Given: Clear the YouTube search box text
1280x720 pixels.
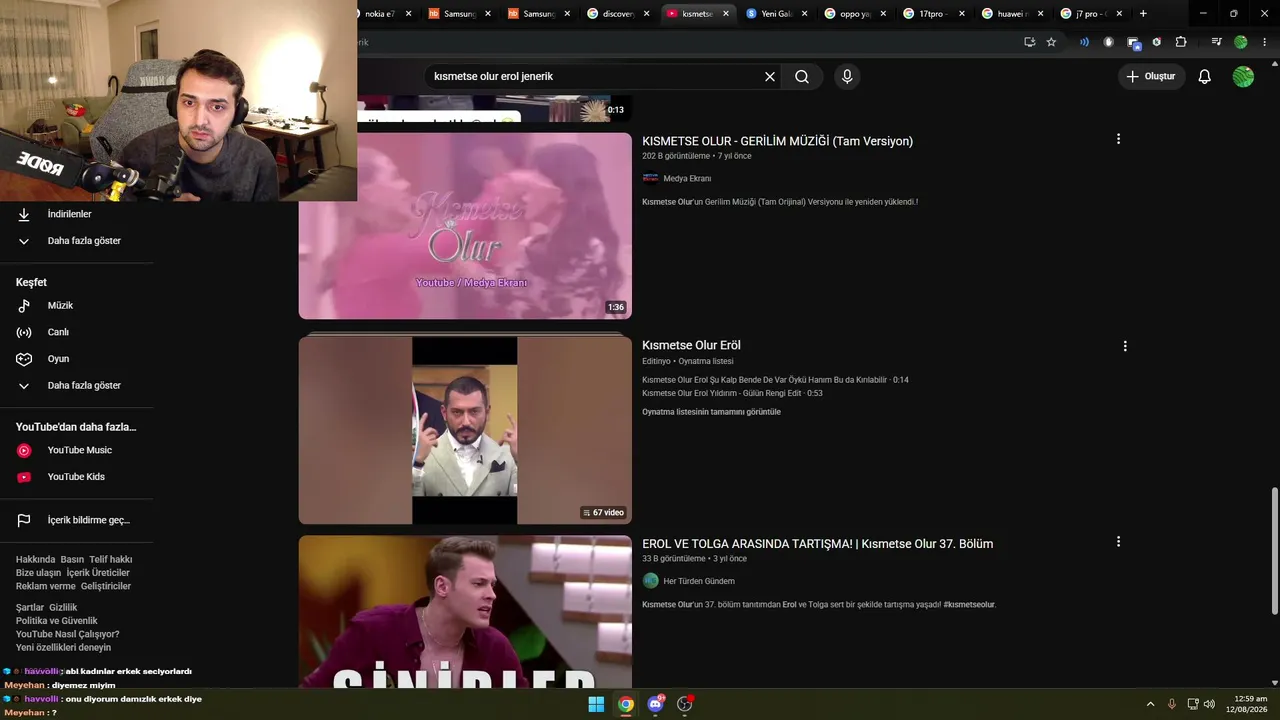Looking at the screenshot, I should 770,77.
